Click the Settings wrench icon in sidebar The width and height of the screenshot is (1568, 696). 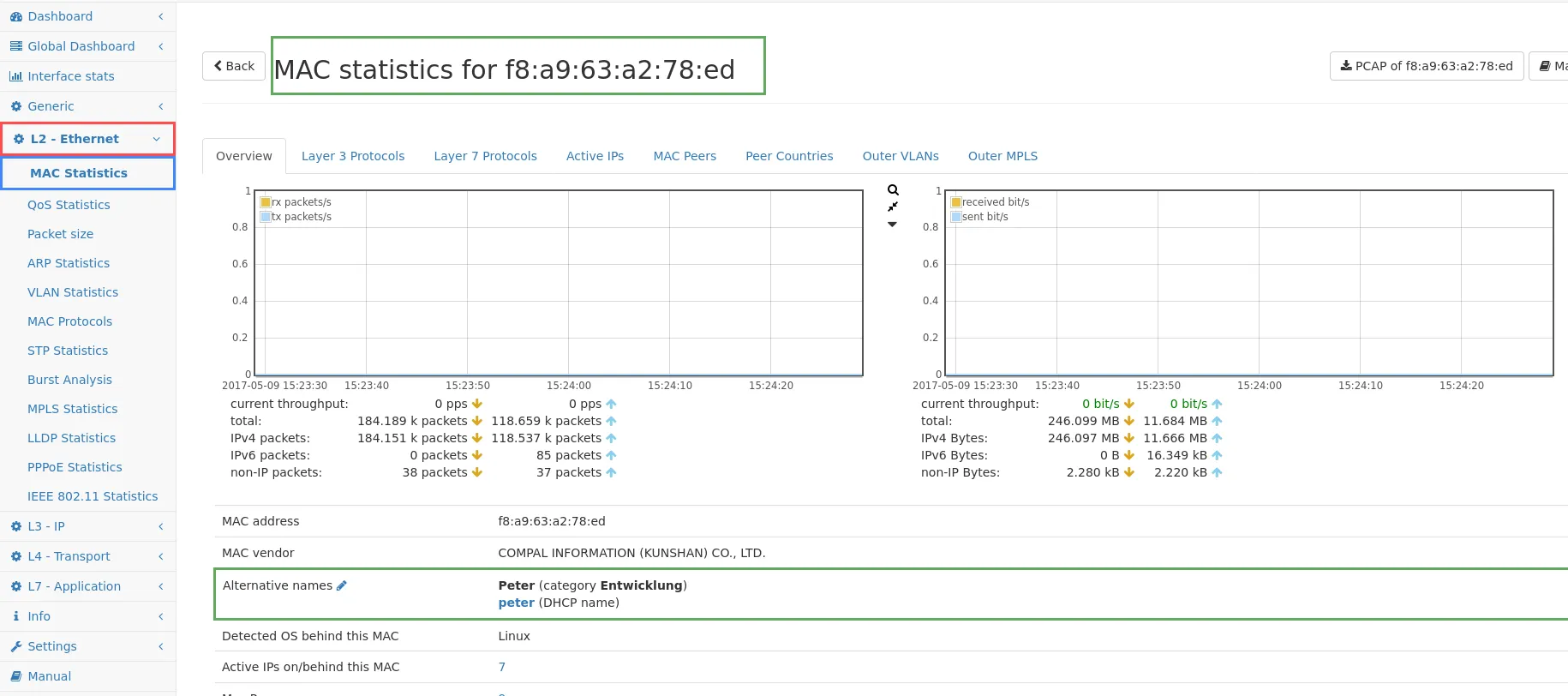pos(15,646)
